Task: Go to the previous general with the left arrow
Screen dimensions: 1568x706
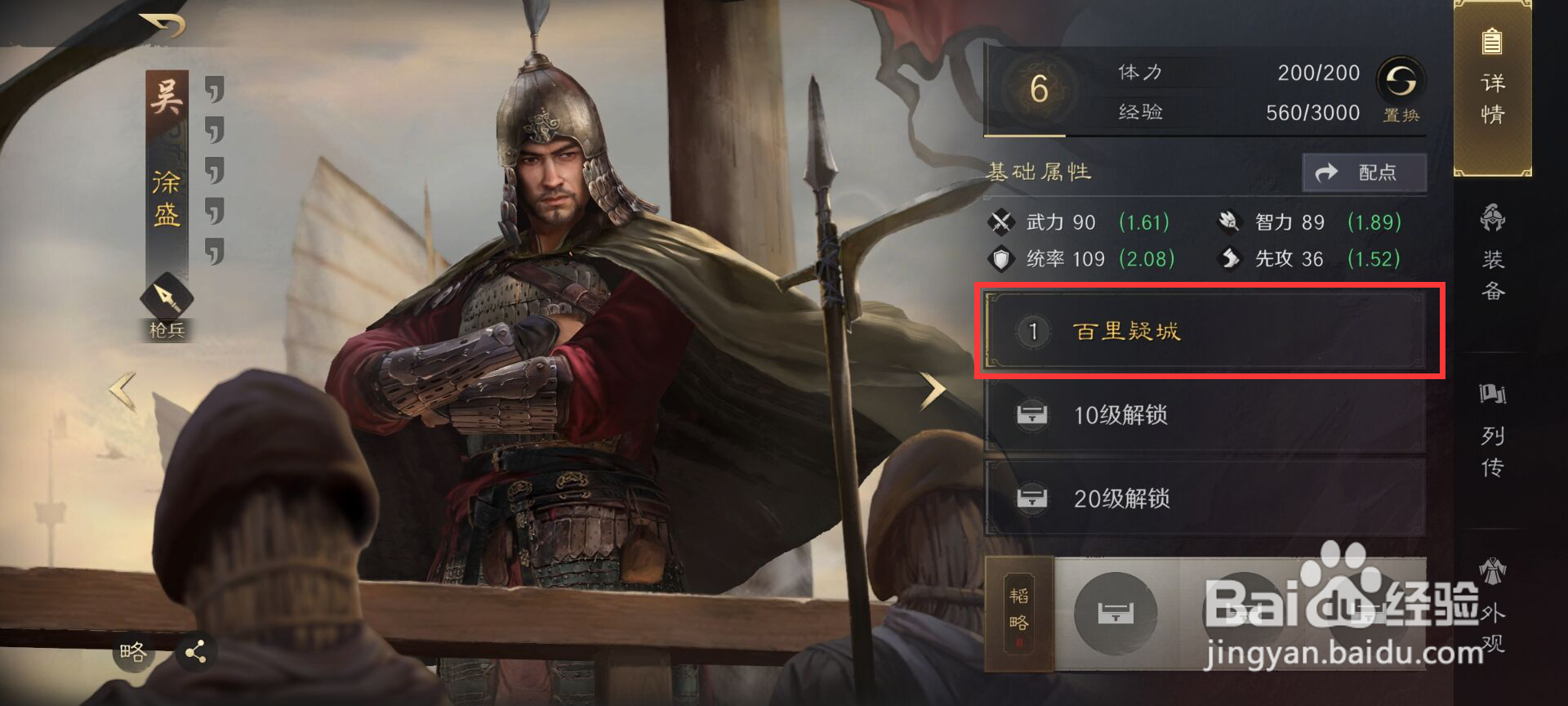Action: coord(123,391)
